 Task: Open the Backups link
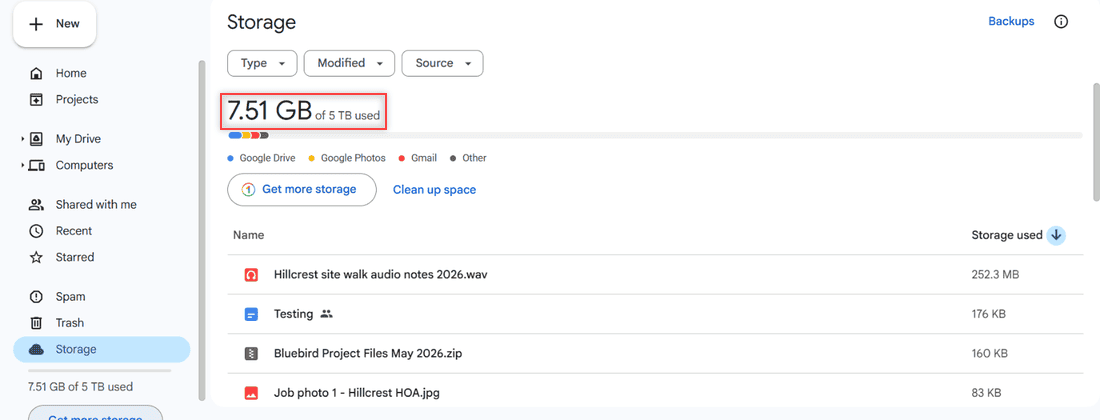pos(1011,21)
